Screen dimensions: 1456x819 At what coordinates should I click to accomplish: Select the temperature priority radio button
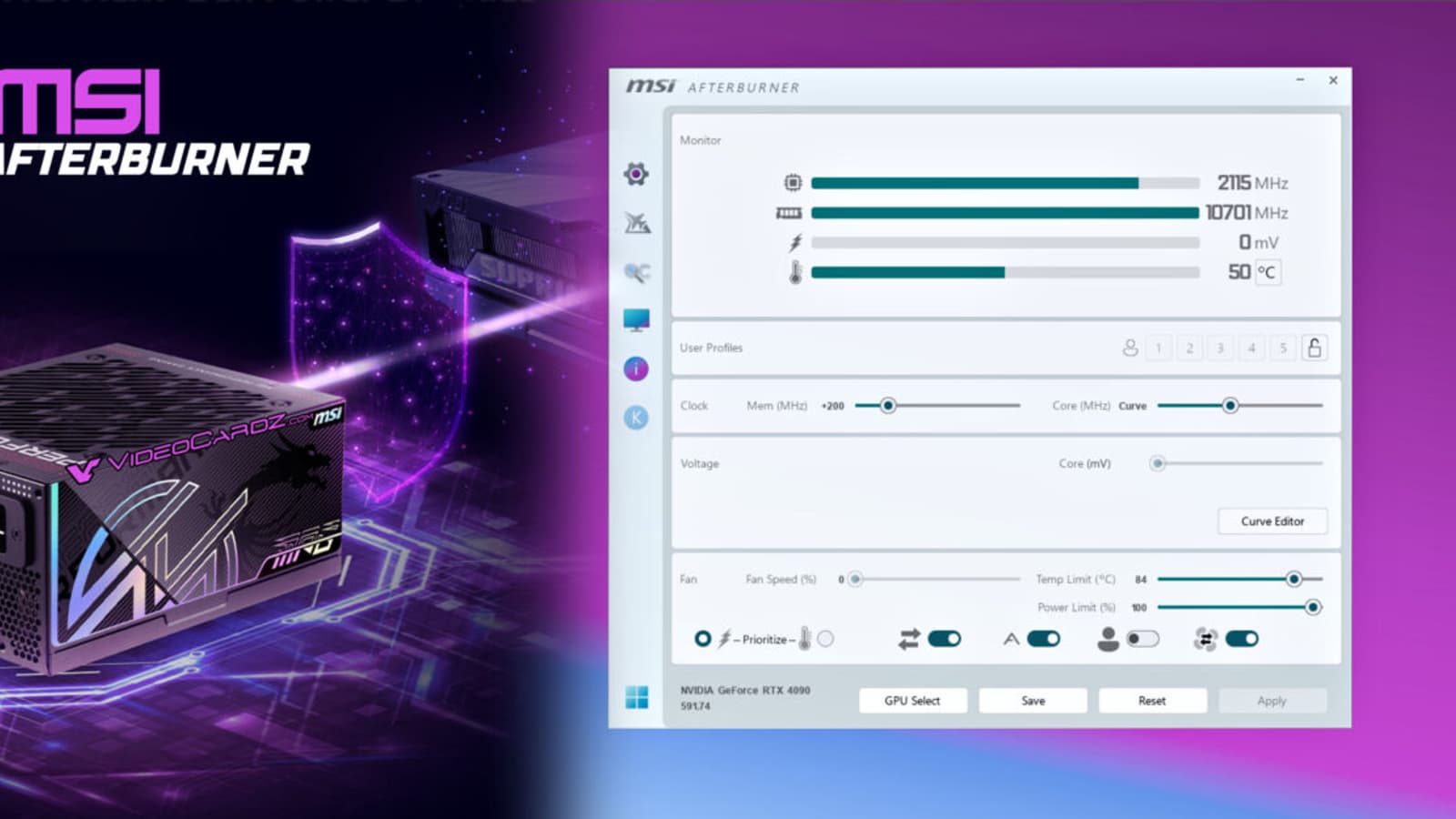pyautogui.click(x=825, y=639)
